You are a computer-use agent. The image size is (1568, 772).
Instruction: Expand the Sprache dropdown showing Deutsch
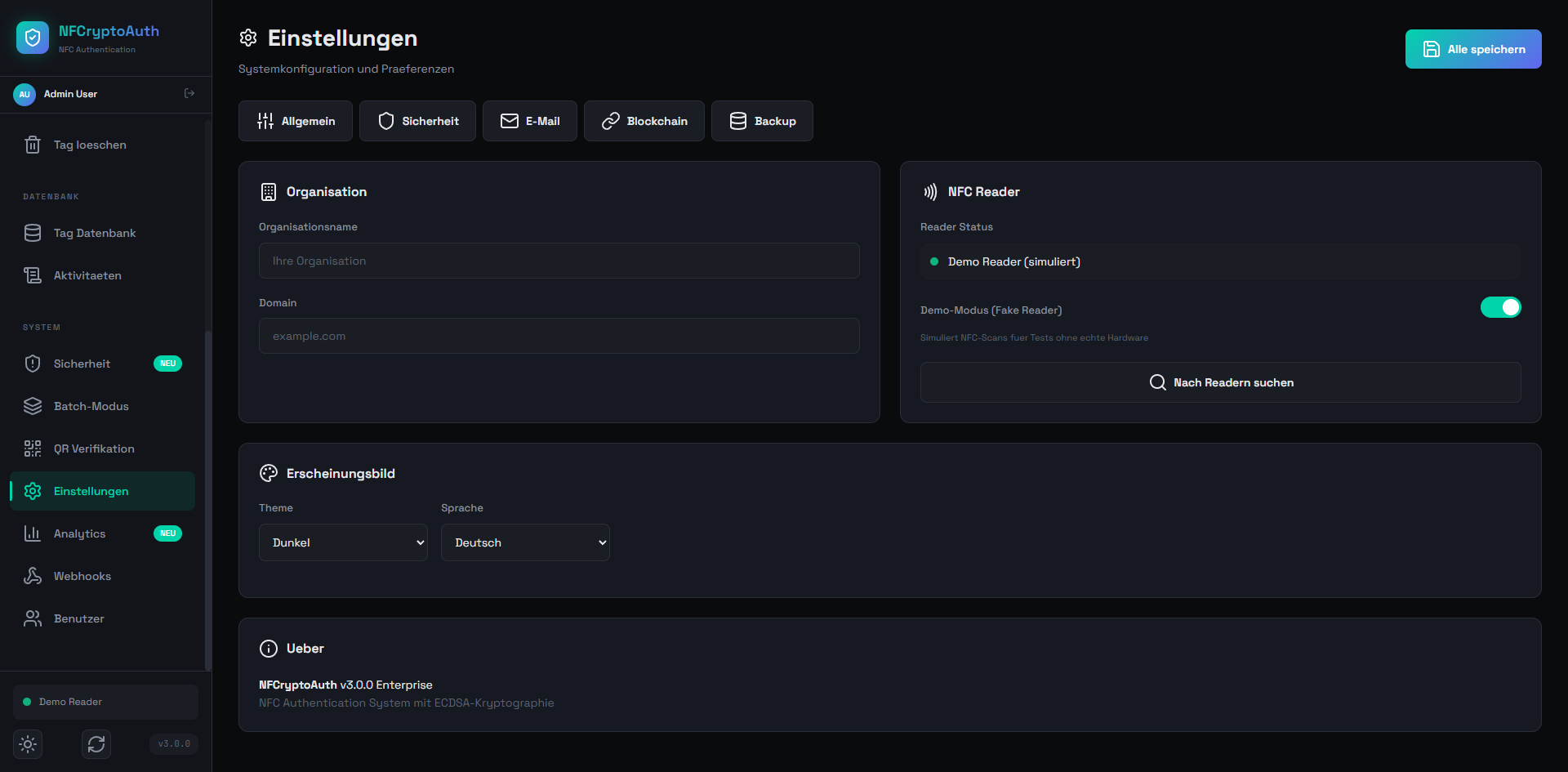click(525, 542)
